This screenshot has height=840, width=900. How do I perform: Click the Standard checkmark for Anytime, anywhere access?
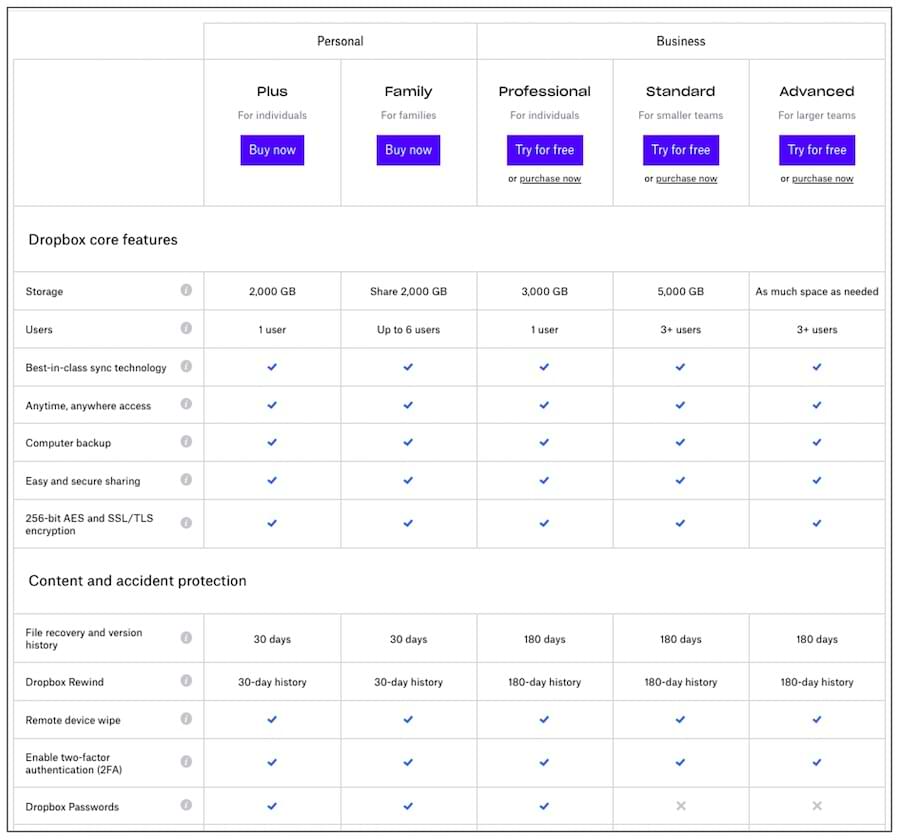pyautogui.click(x=680, y=405)
